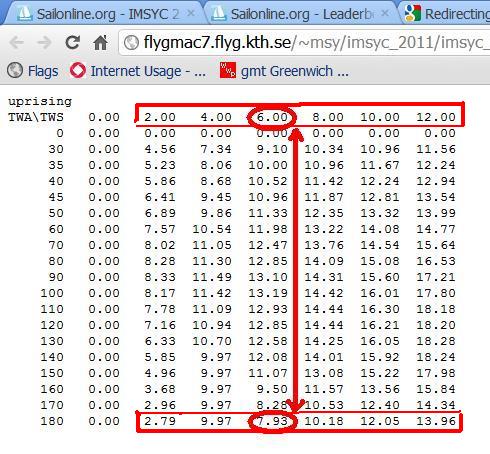Click the Google favicon on Redirecting tab

[413, 14]
